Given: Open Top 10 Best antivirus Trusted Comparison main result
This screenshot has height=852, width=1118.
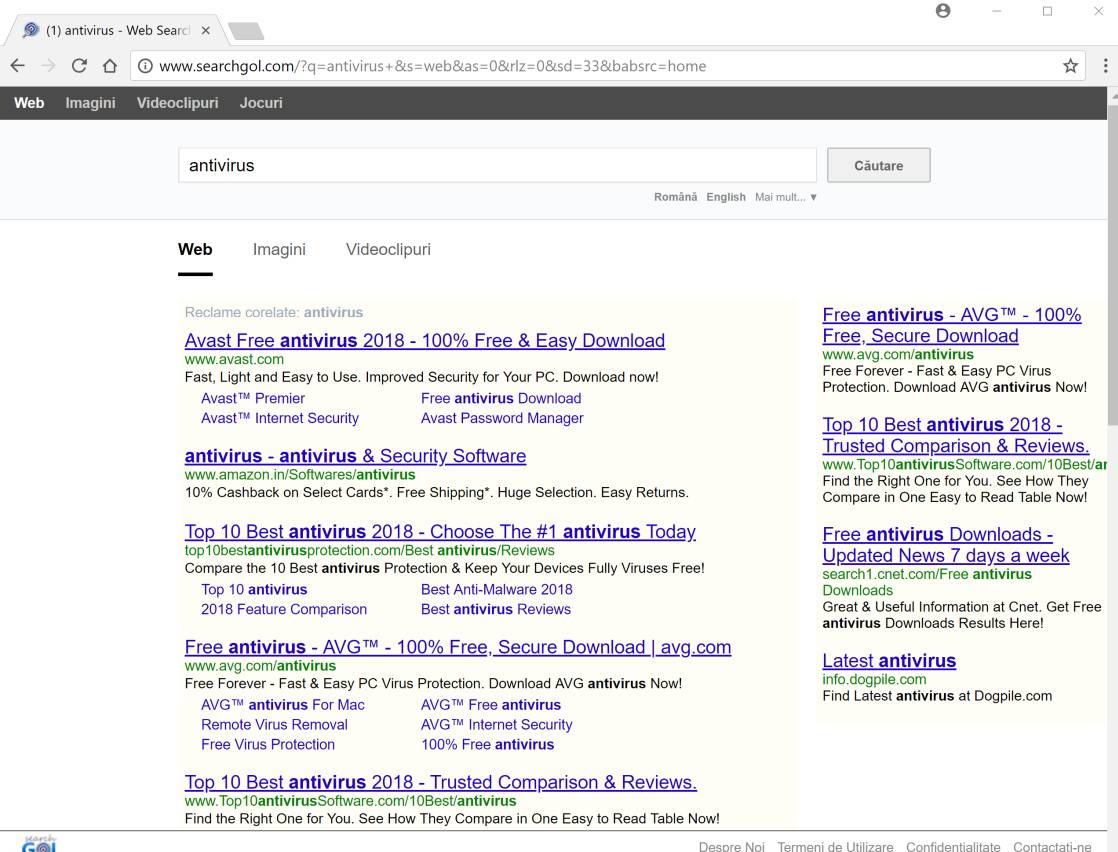Looking at the screenshot, I should [441, 783].
